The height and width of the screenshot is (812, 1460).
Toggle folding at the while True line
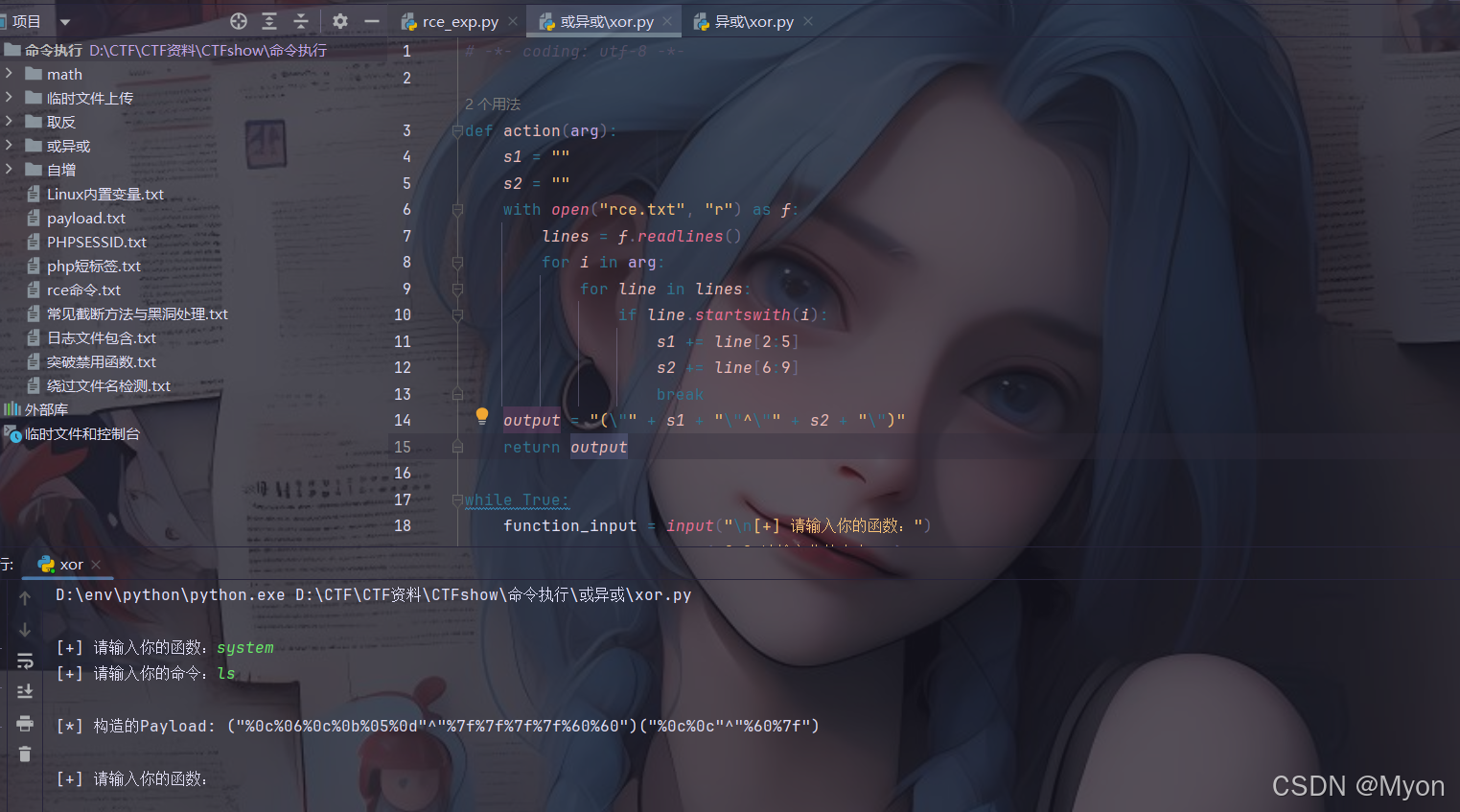pyautogui.click(x=457, y=500)
